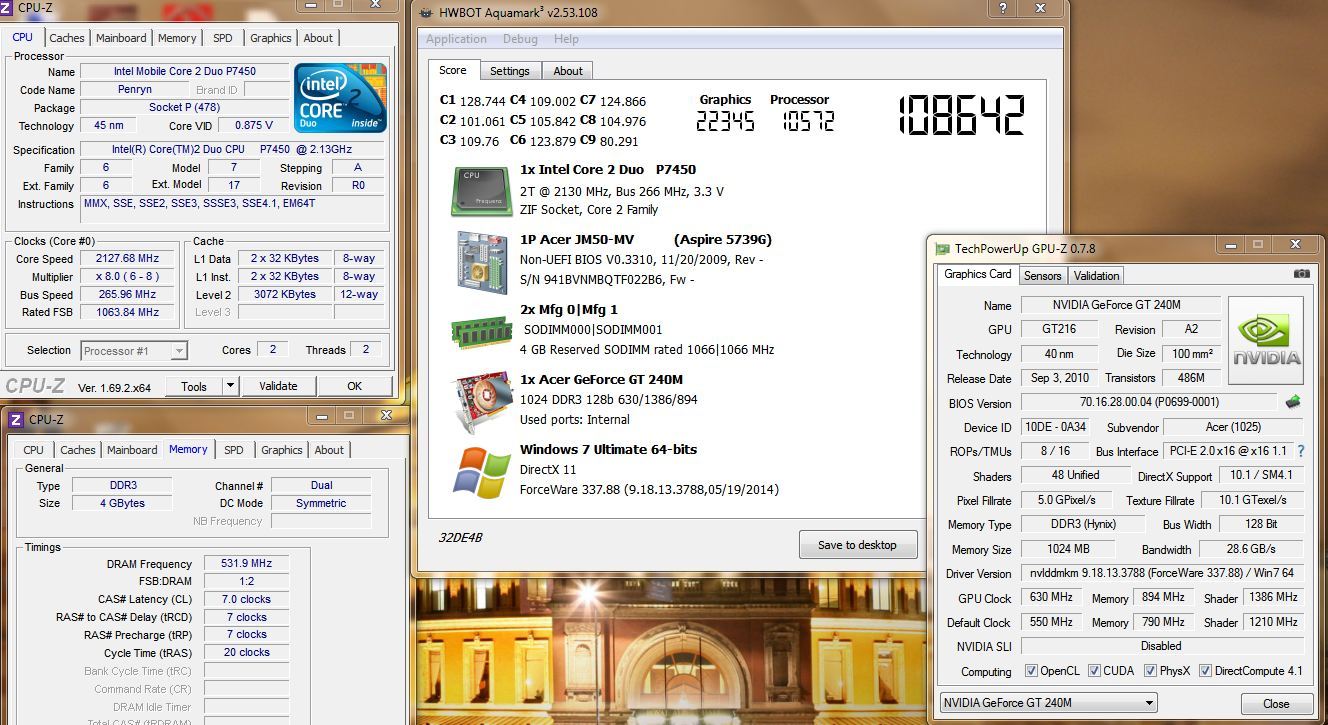Click the Aquamark help question mark button

coord(1002,8)
